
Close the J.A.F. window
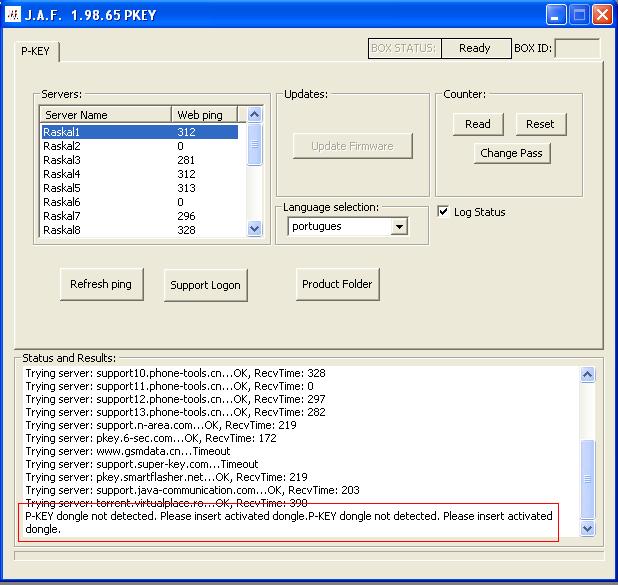[x=603, y=15]
